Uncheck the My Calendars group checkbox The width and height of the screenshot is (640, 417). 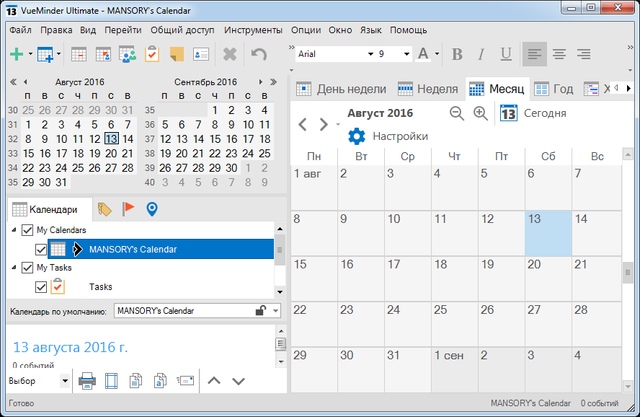pos(27,230)
